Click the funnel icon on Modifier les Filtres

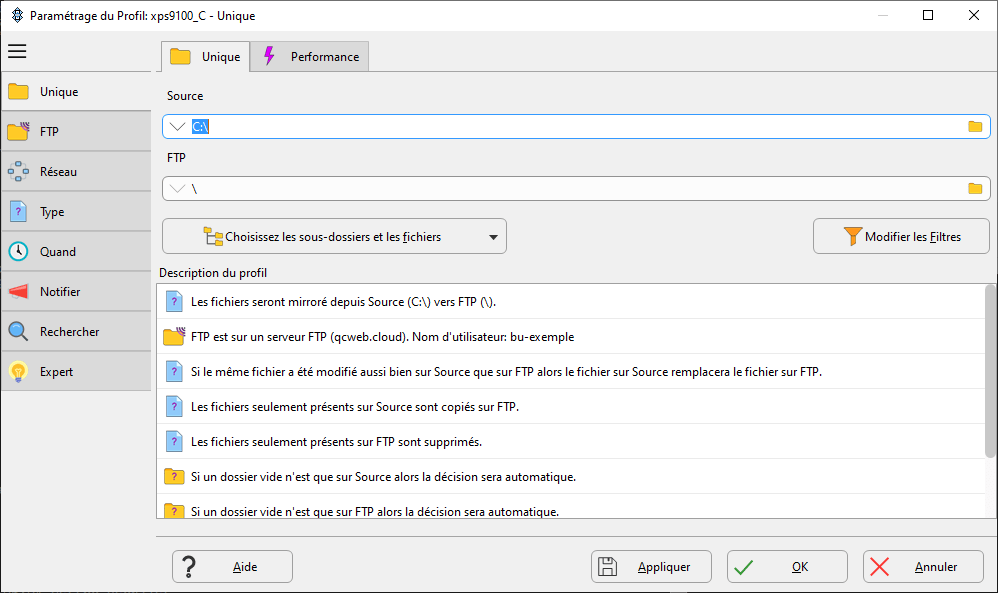point(852,236)
